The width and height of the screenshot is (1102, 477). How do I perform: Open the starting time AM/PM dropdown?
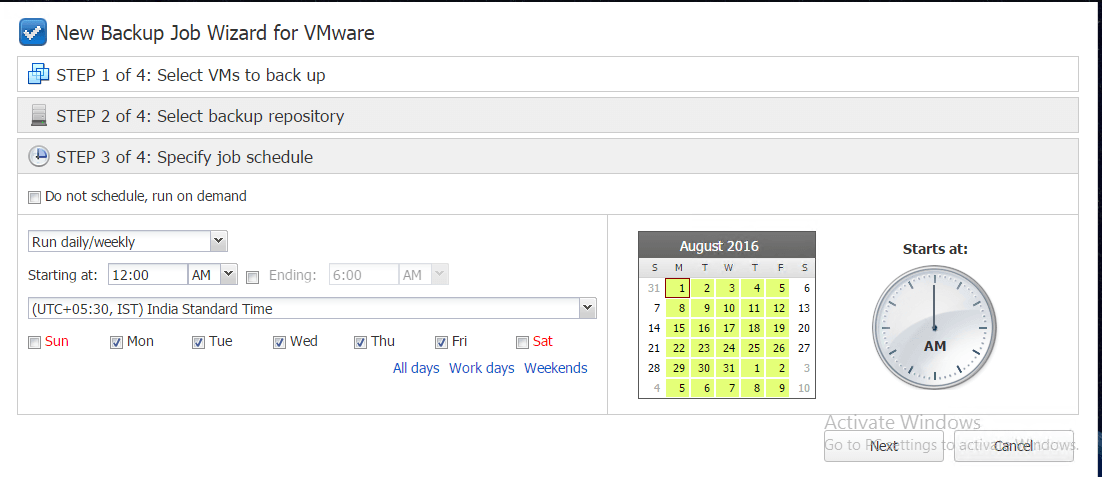(x=228, y=274)
